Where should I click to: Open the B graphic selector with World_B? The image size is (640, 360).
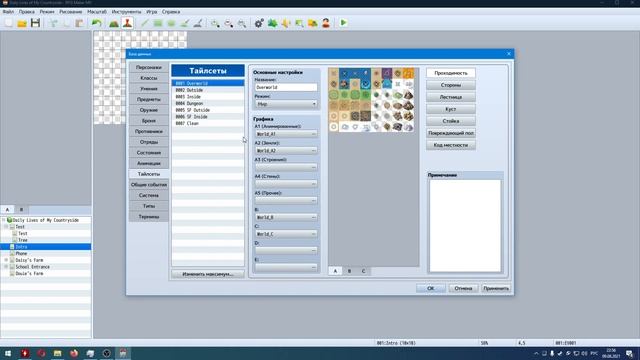tap(286, 218)
